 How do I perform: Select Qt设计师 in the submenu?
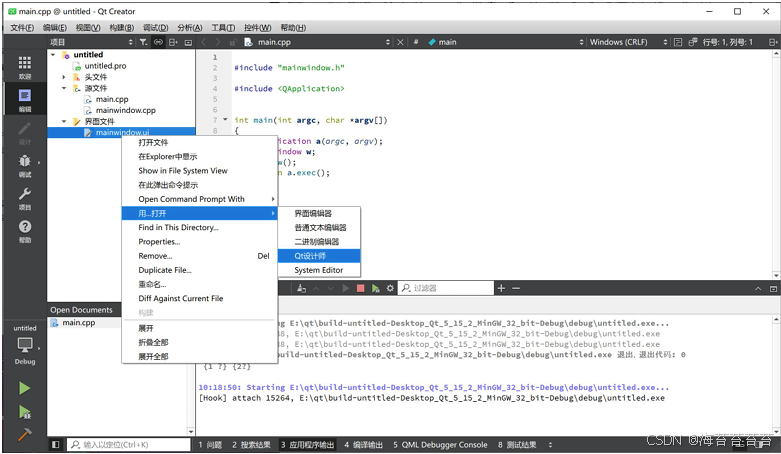[319, 256]
